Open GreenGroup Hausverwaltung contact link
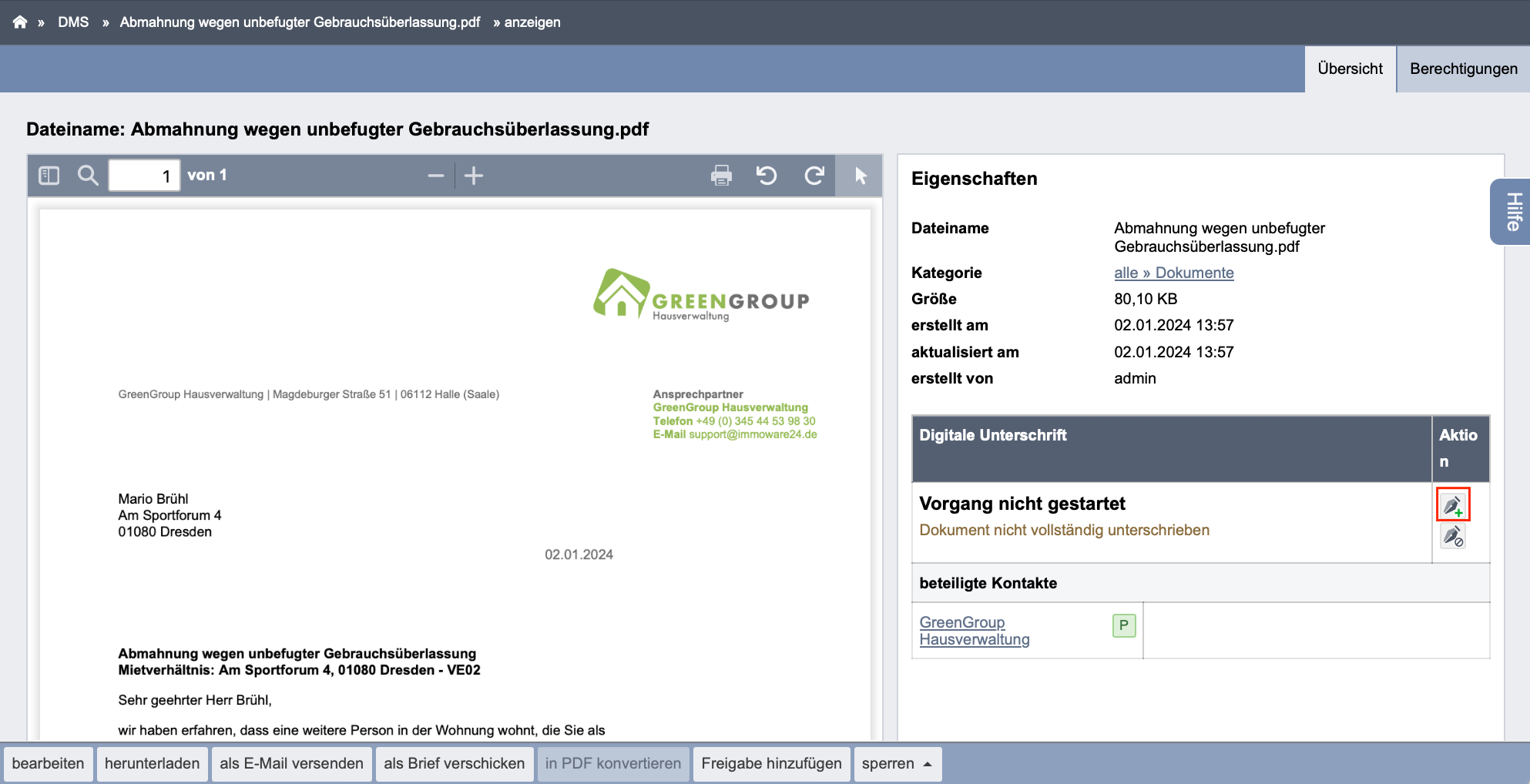 tap(974, 631)
